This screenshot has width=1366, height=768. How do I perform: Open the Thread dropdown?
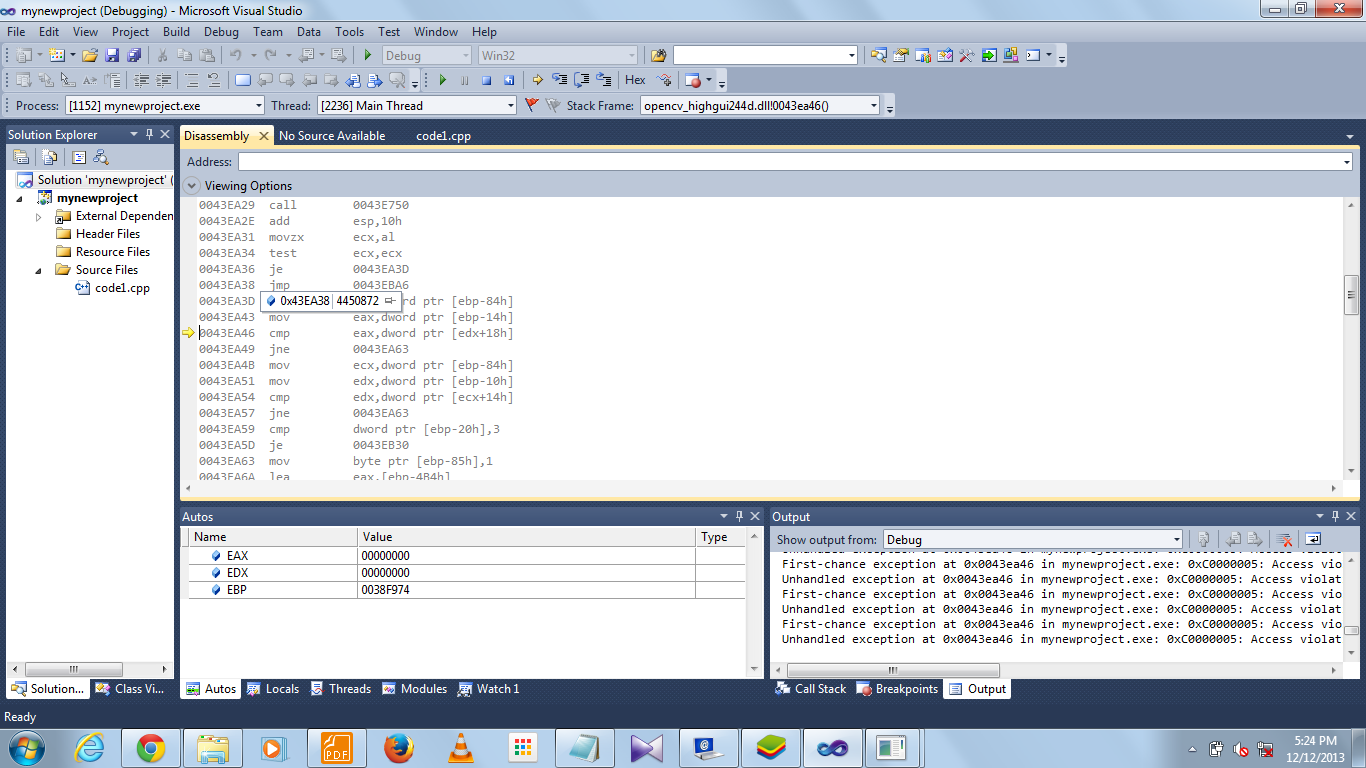(510, 105)
